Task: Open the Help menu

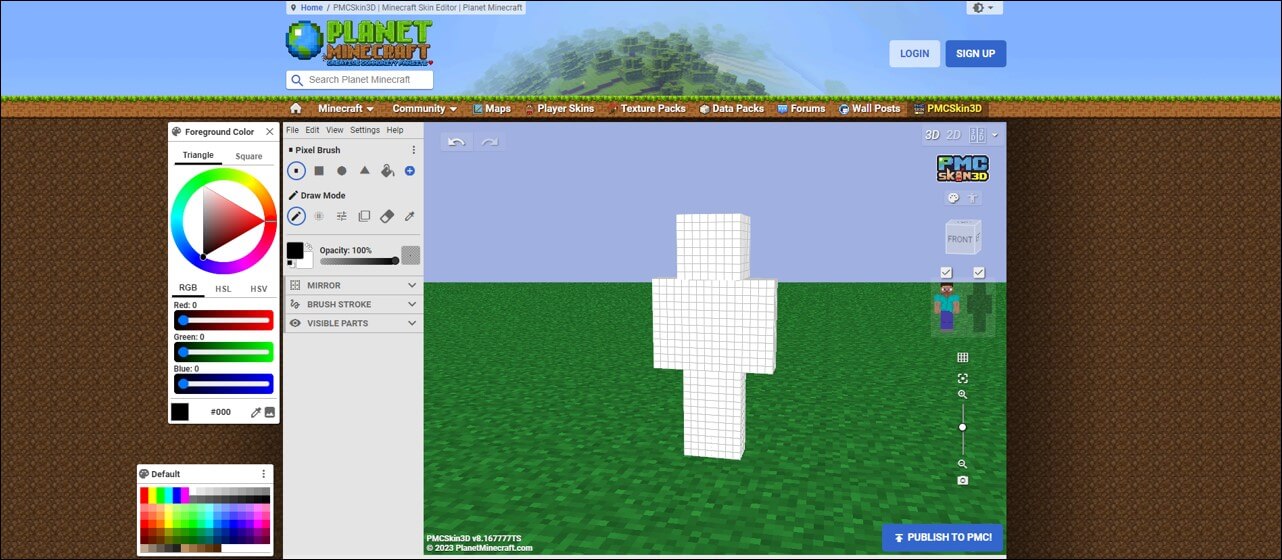Action: click(395, 130)
